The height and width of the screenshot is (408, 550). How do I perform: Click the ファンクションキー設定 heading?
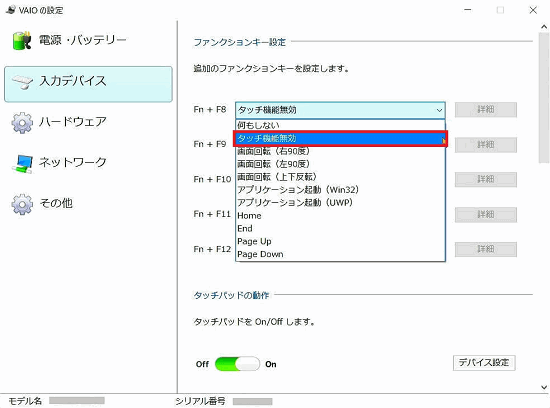[x=240, y=42]
